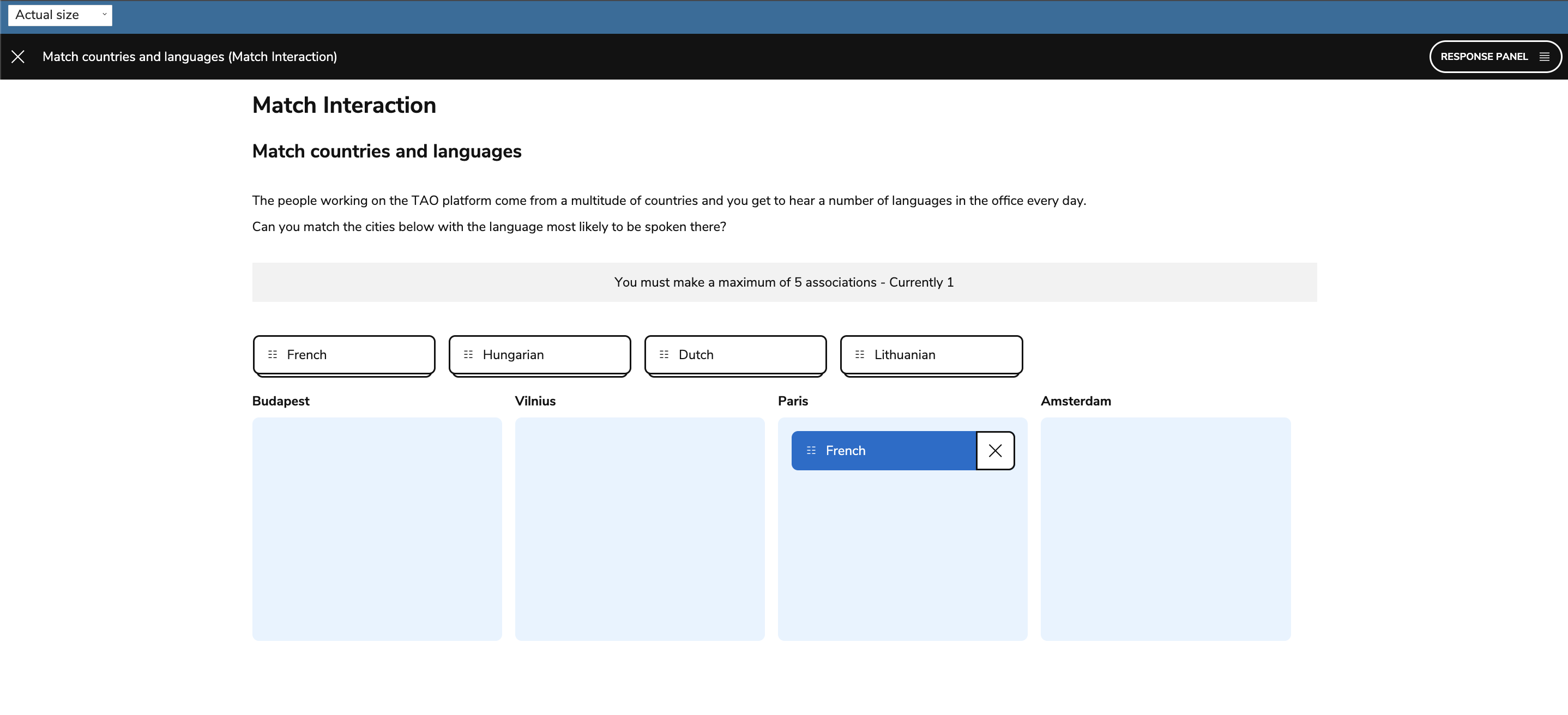Click the sentence about TAO platform people
The width and height of the screenshot is (1568, 715).
[669, 201]
